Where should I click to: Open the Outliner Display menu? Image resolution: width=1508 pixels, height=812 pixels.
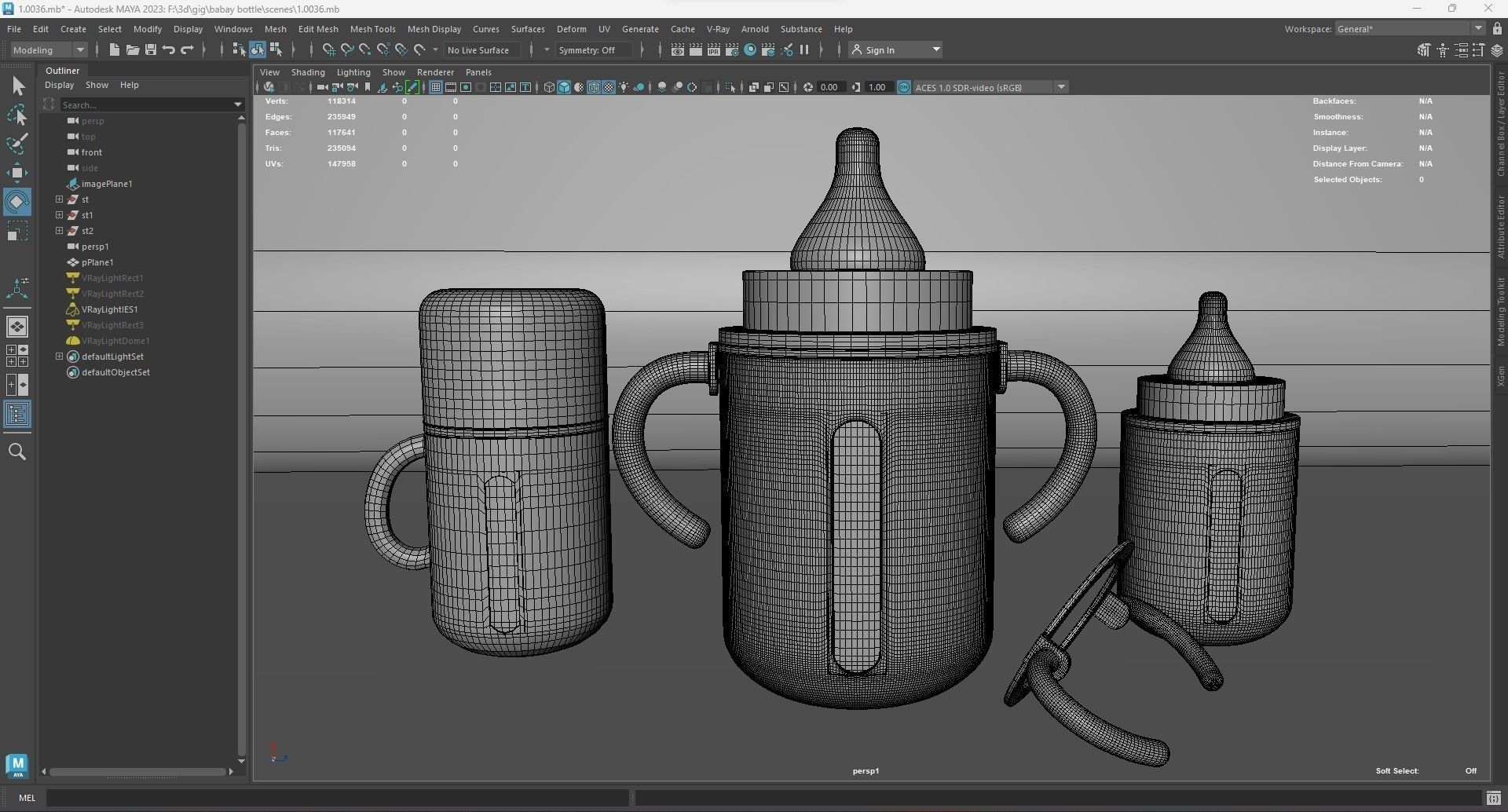coord(59,85)
